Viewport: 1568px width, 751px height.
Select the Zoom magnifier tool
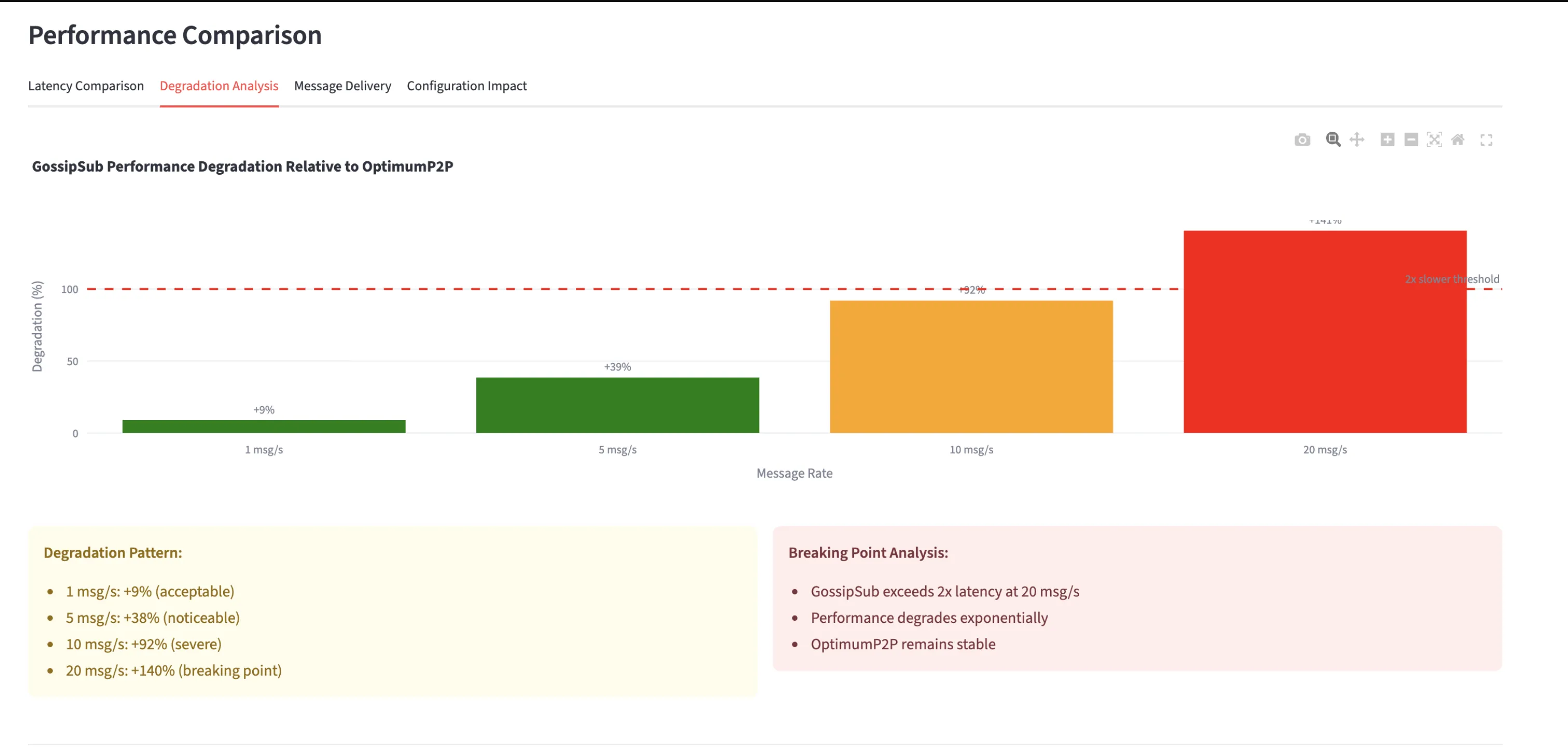coord(1333,140)
